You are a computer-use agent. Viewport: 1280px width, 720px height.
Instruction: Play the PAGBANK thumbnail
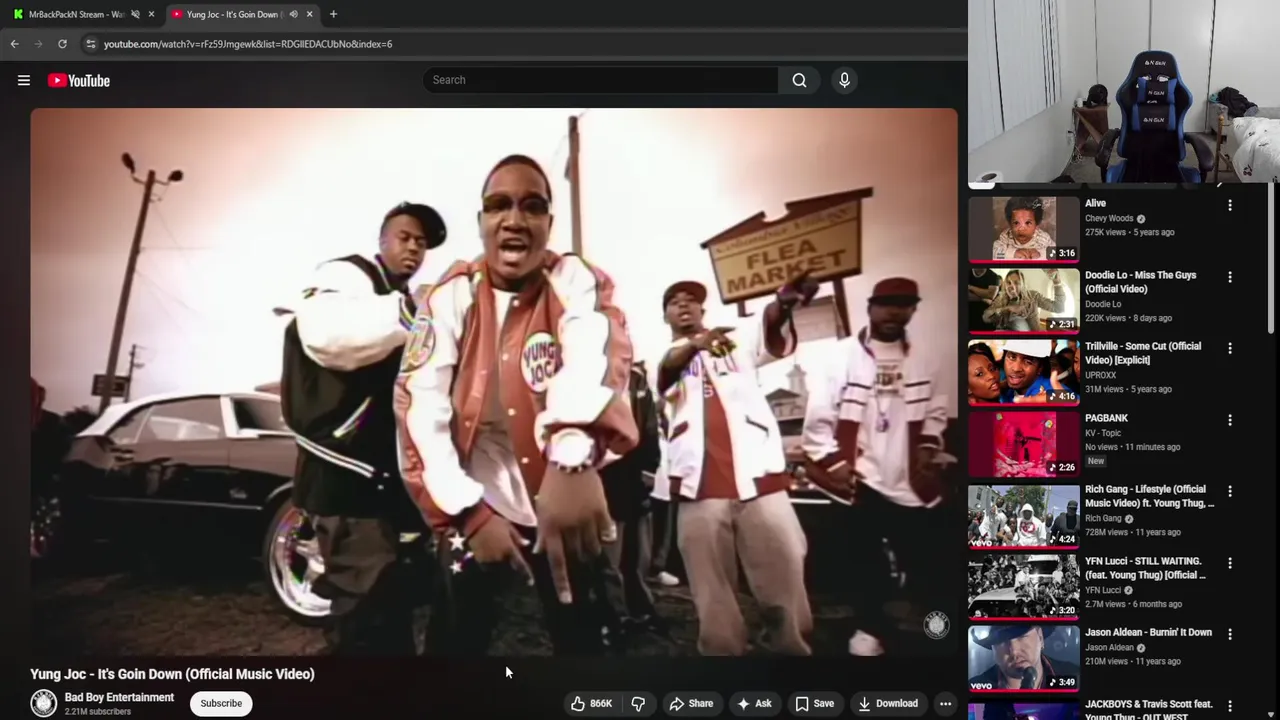tap(1023, 443)
